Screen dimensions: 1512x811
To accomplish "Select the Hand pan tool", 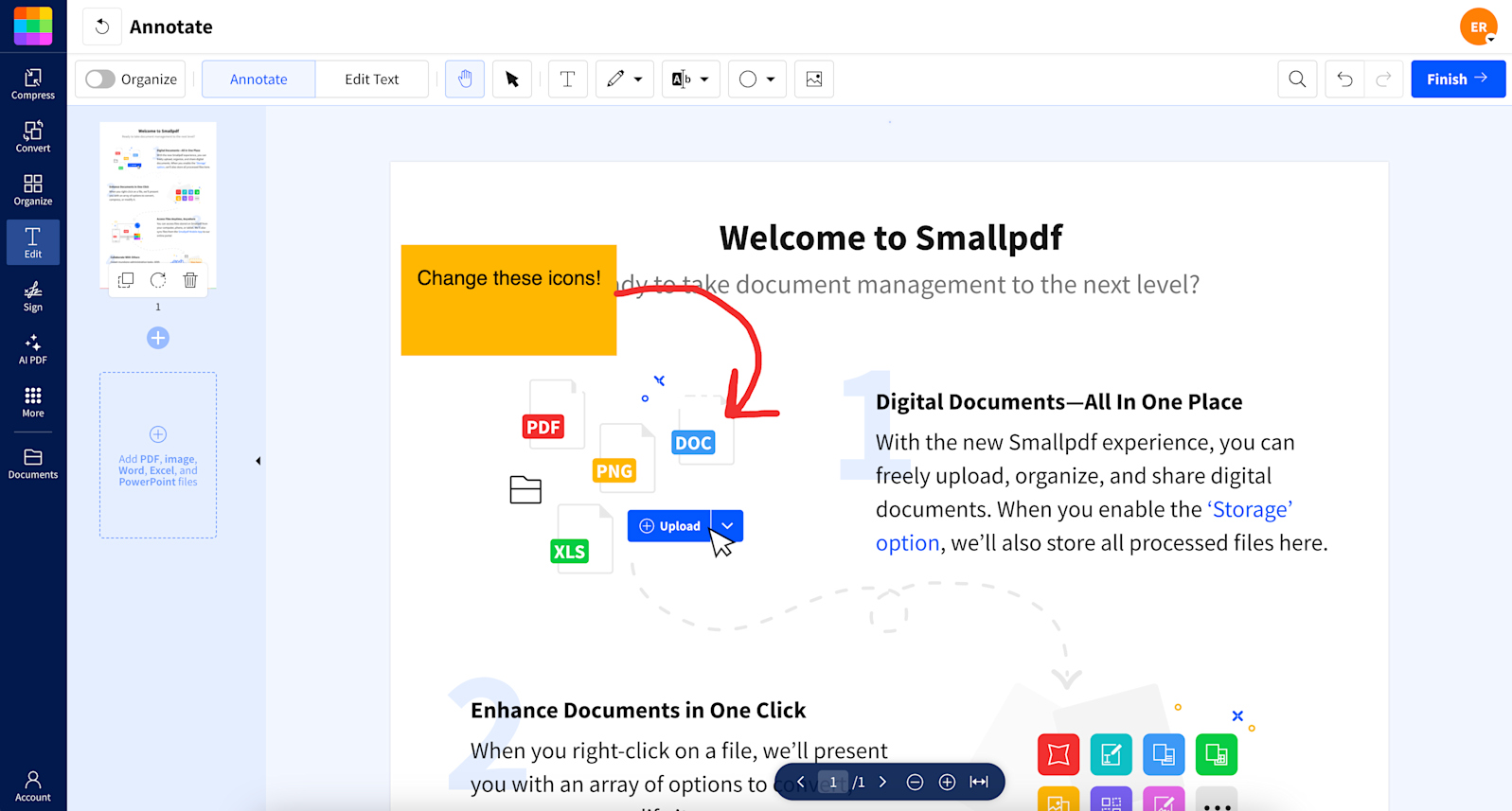I will [x=465, y=79].
